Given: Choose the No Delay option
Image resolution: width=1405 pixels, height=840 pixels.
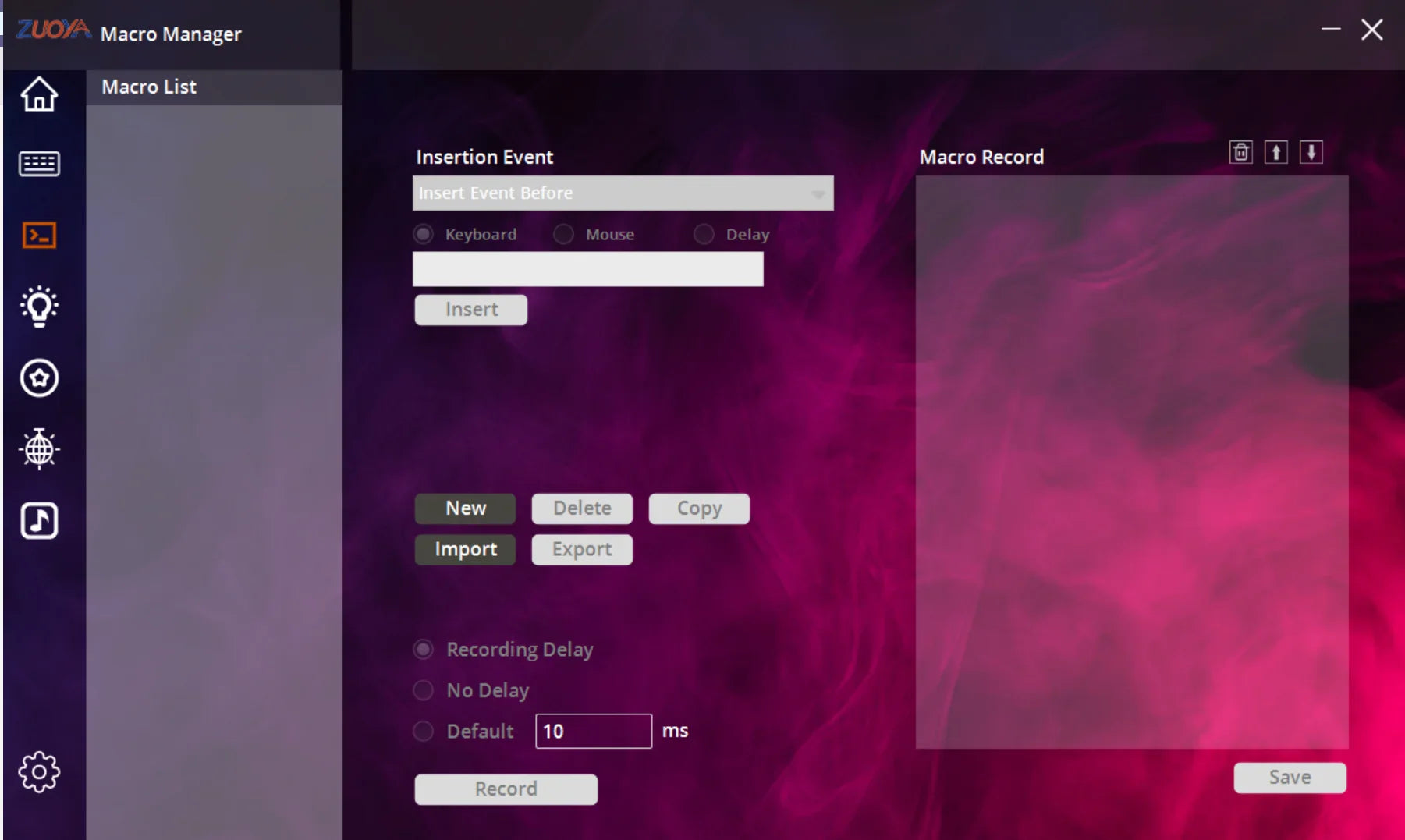Looking at the screenshot, I should coord(424,690).
